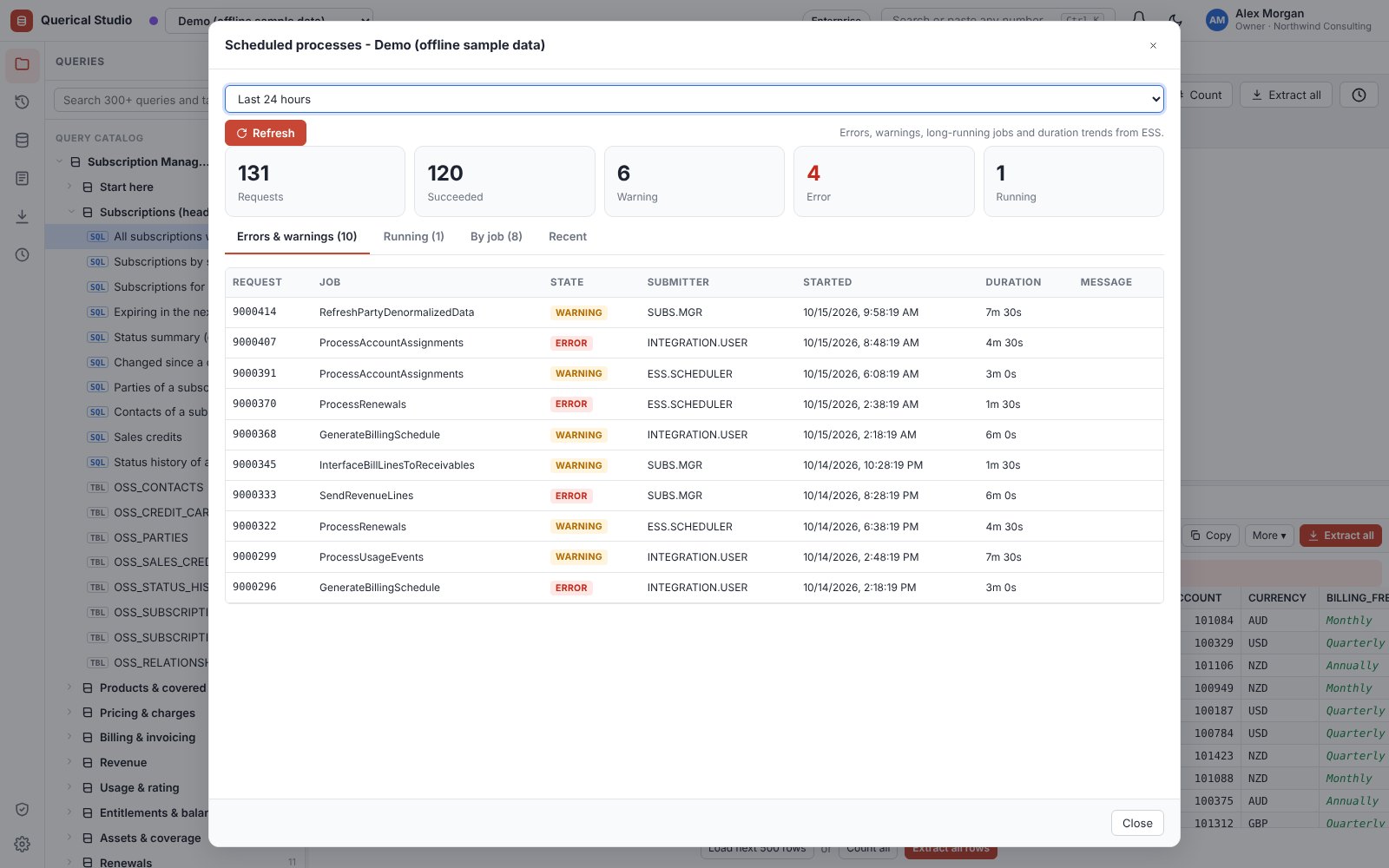
Task: Click the Copy button in the results toolbar
Action: (x=1211, y=536)
